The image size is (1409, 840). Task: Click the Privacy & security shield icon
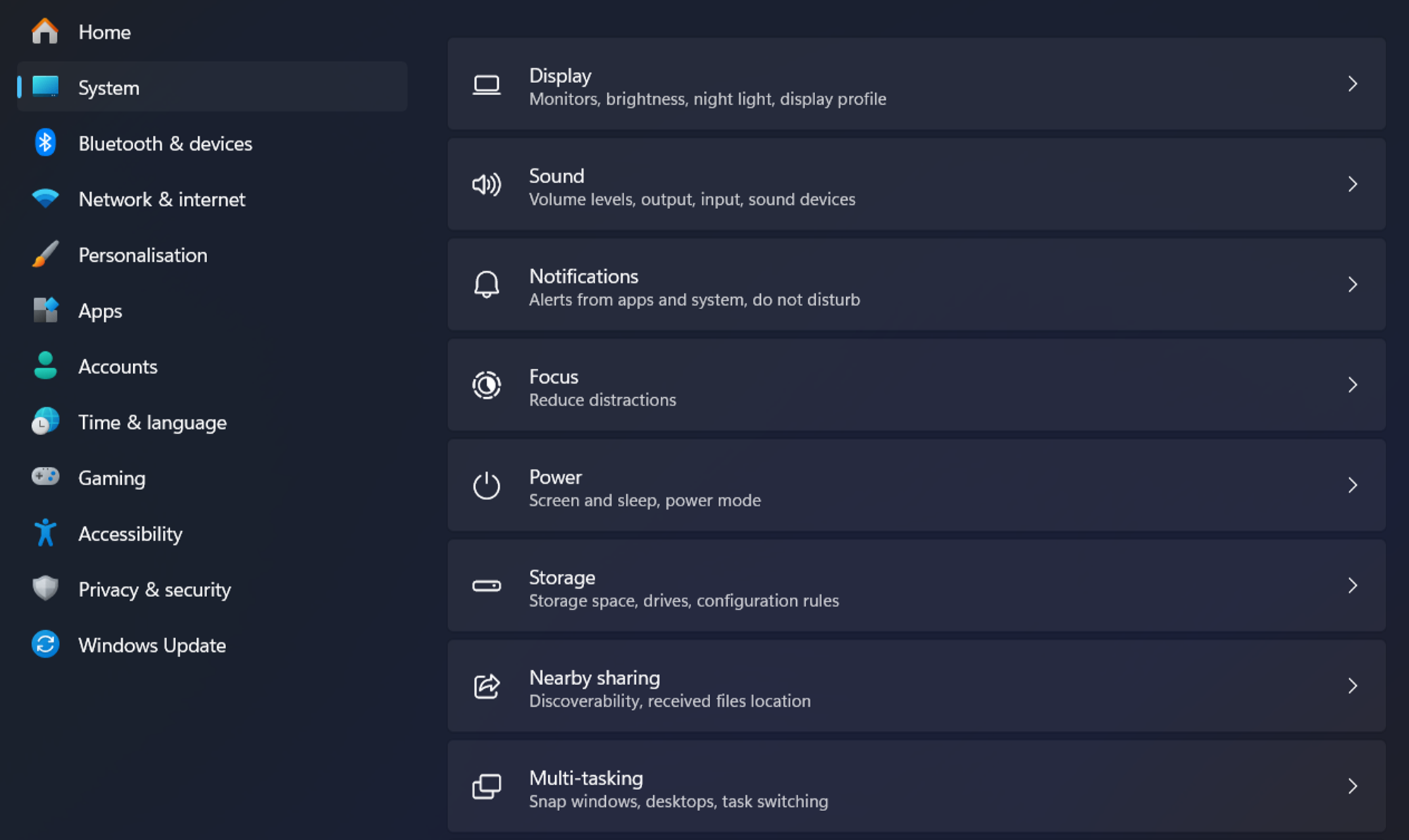45,589
